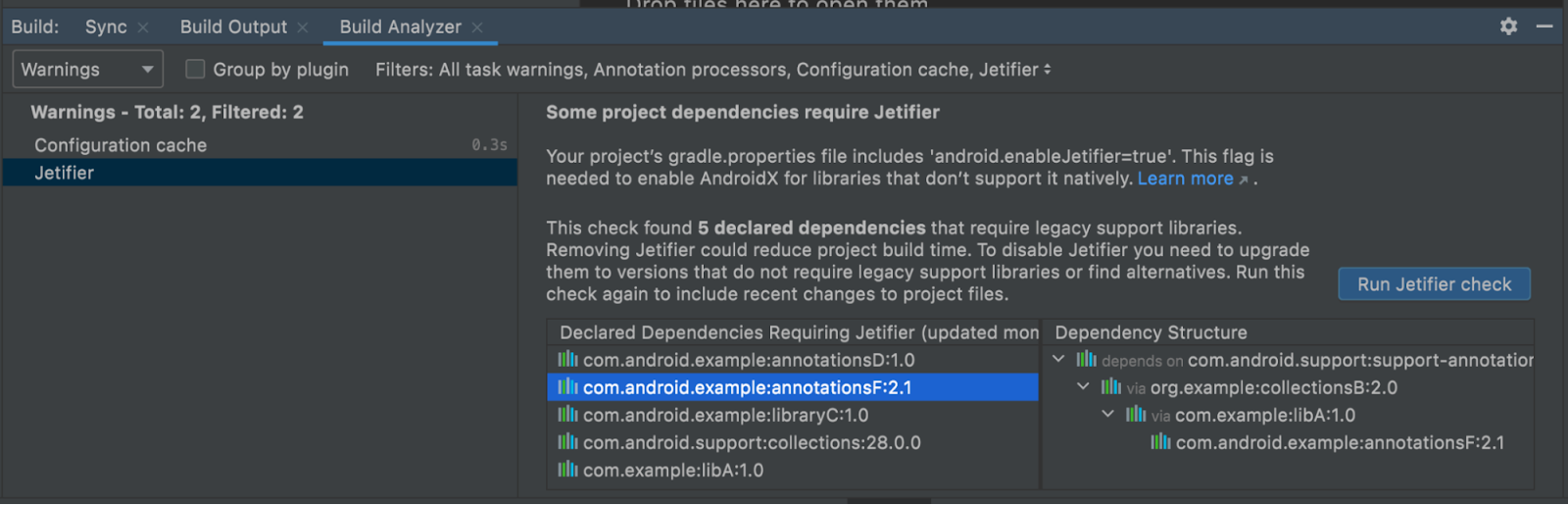Enable the Group by plugin checkbox
Screen dimensions: 1568x505
point(195,70)
